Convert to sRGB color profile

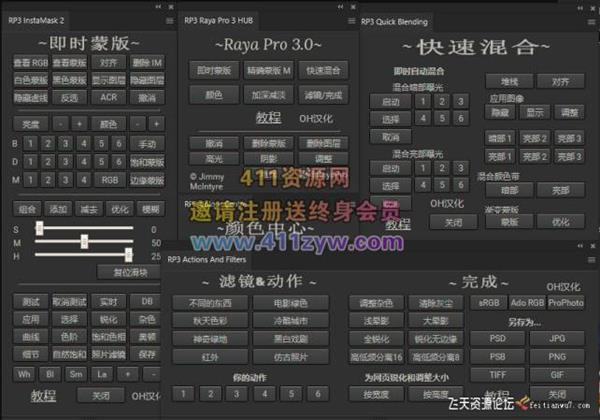[489, 301]
